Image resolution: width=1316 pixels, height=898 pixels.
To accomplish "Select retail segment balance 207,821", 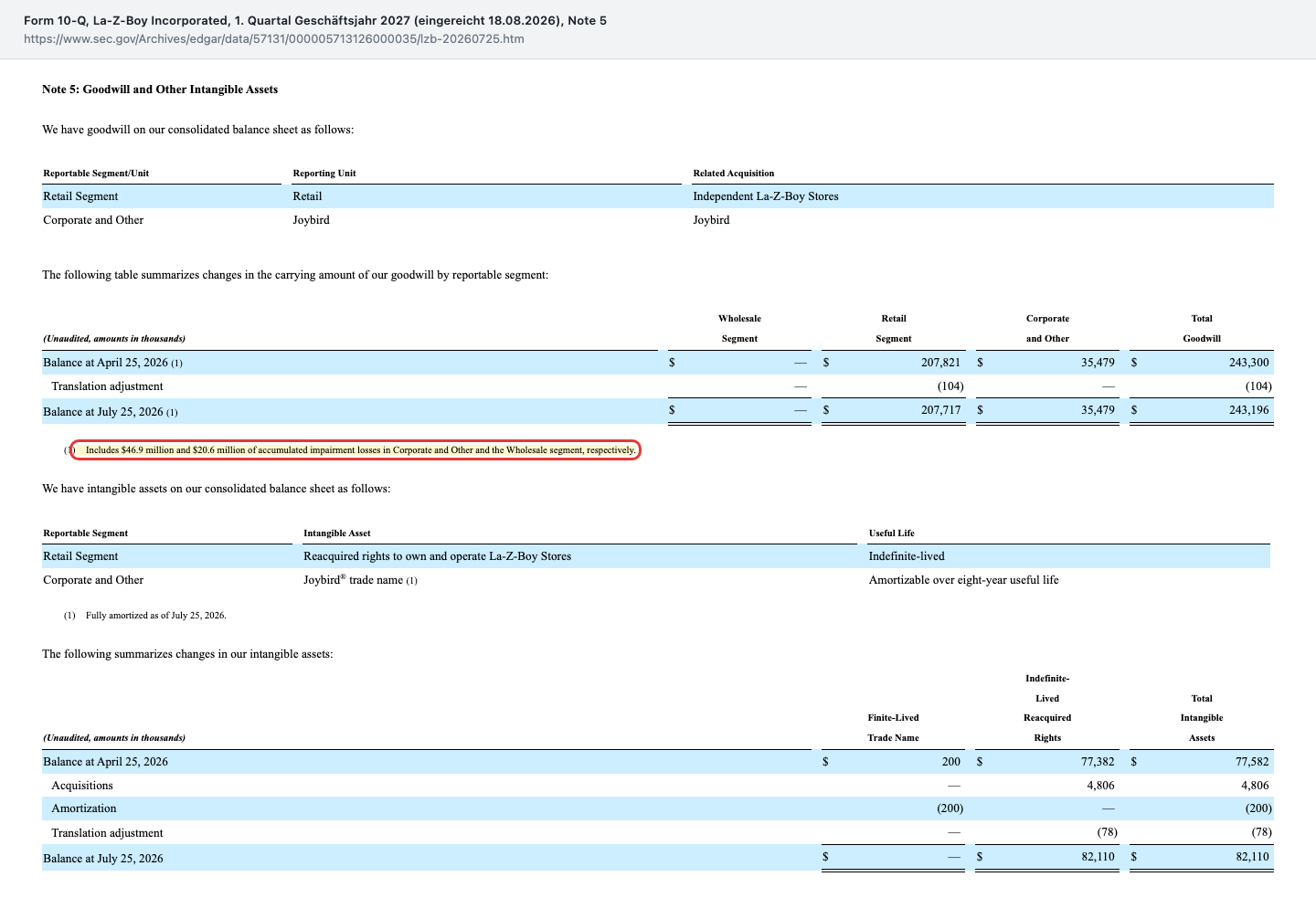I will [x=940, y=363].
